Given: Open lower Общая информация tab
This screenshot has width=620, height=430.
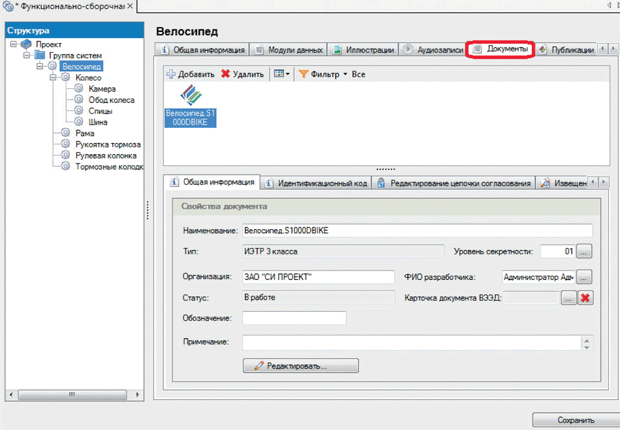Looking at the screenshot, I should point(212,182).
